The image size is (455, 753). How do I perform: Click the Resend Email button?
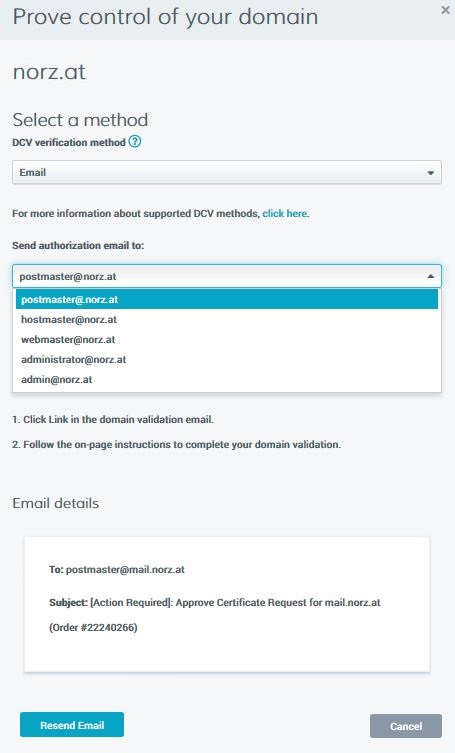tap(72, 725)
